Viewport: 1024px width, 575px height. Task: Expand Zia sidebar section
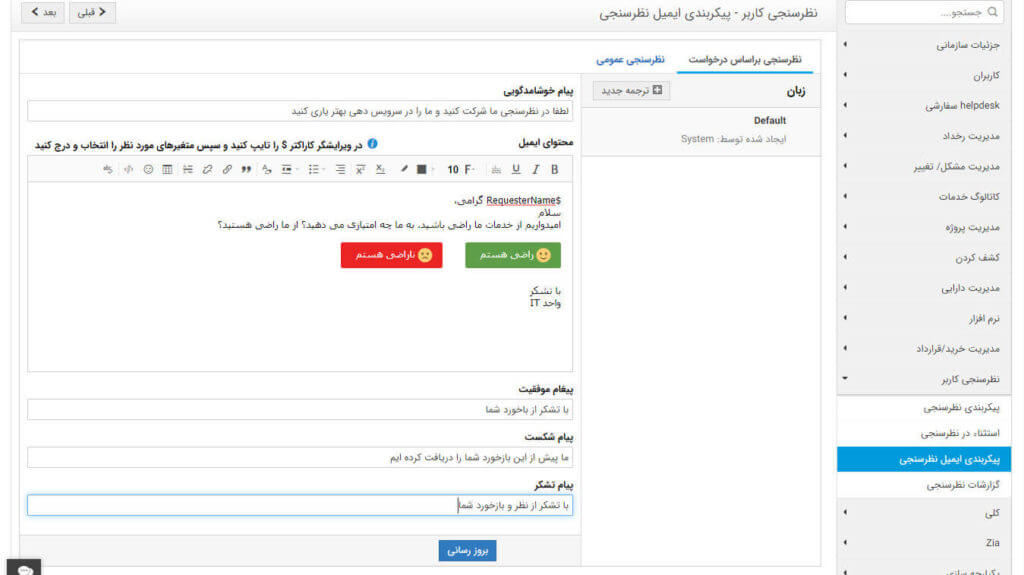coord(923,542)
